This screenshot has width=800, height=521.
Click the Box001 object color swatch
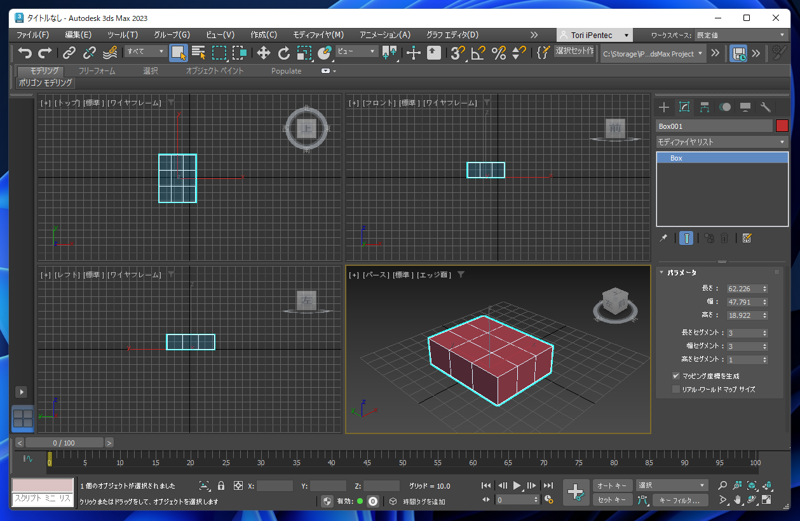[782, 126]
